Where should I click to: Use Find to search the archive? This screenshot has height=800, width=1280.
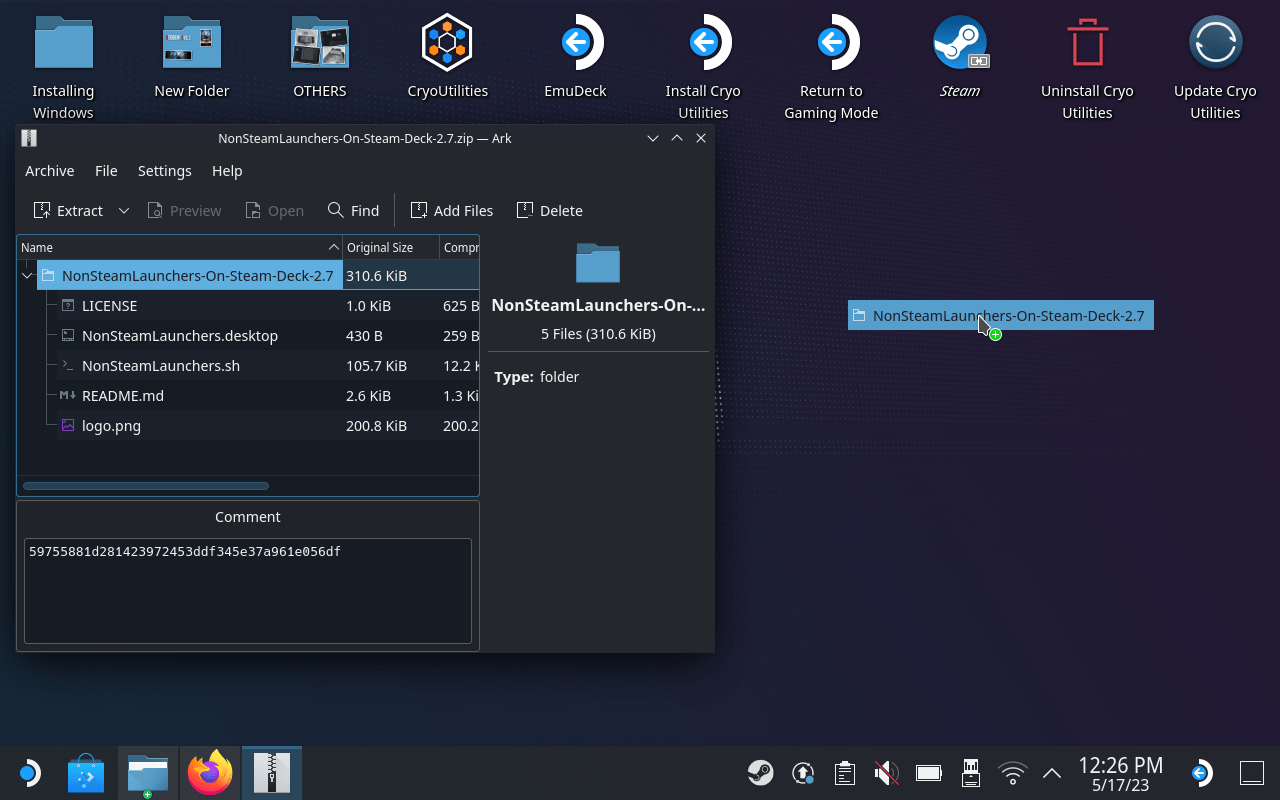(x=353, y=210)
